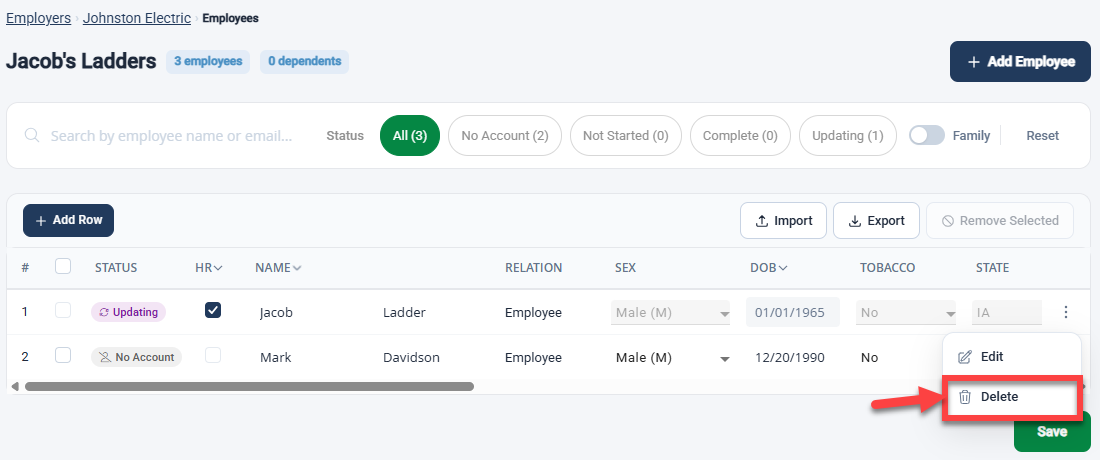The width and height of the screenshot is (1100, 460).
Task: Go to the Employers breadcrumb link
Action: click(38, 18)
